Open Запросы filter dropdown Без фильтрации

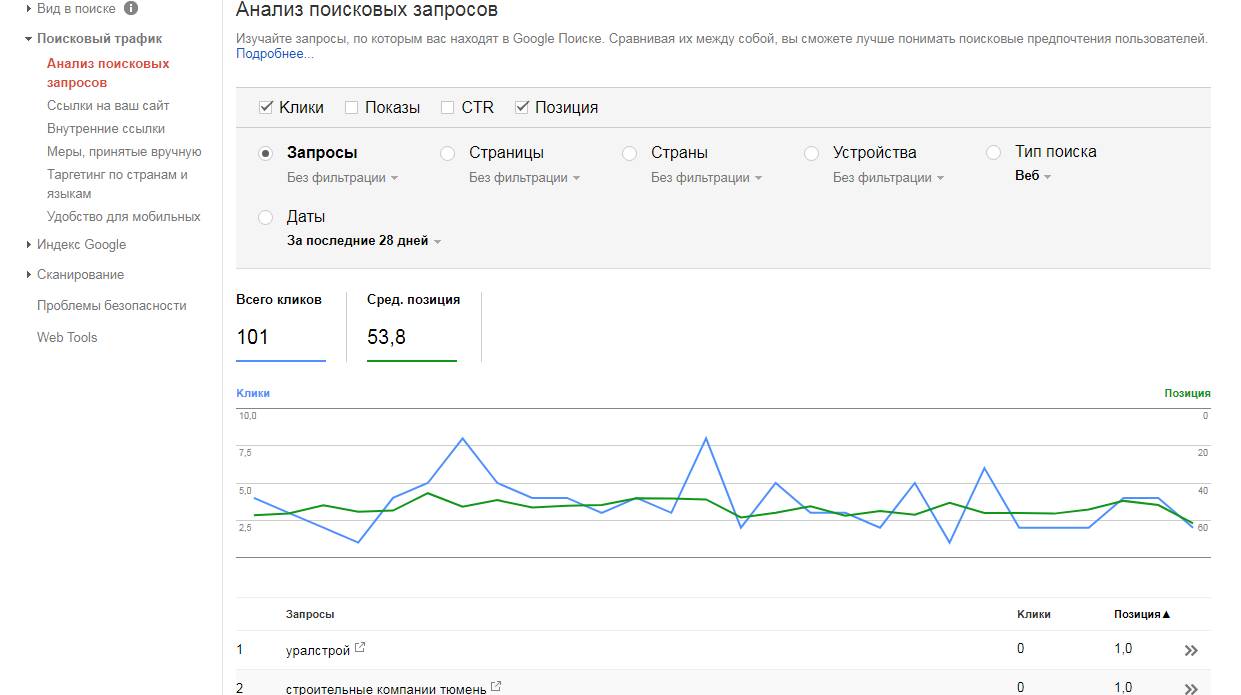[342, 178]
